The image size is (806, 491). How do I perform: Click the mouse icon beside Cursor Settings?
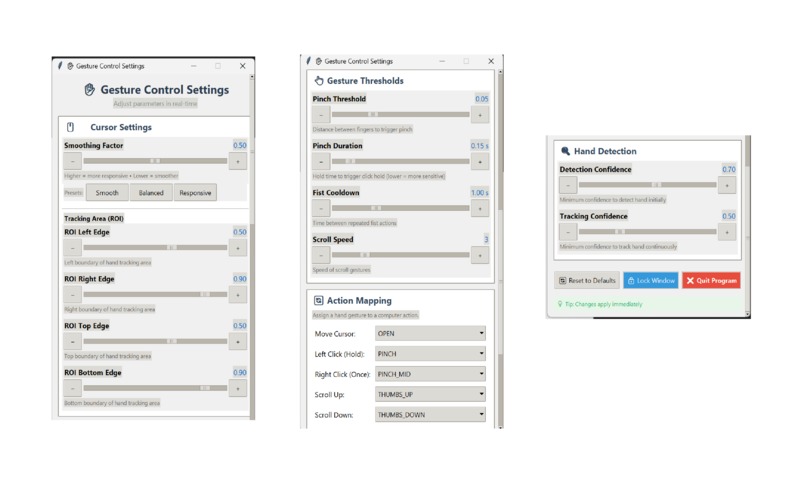70,127
